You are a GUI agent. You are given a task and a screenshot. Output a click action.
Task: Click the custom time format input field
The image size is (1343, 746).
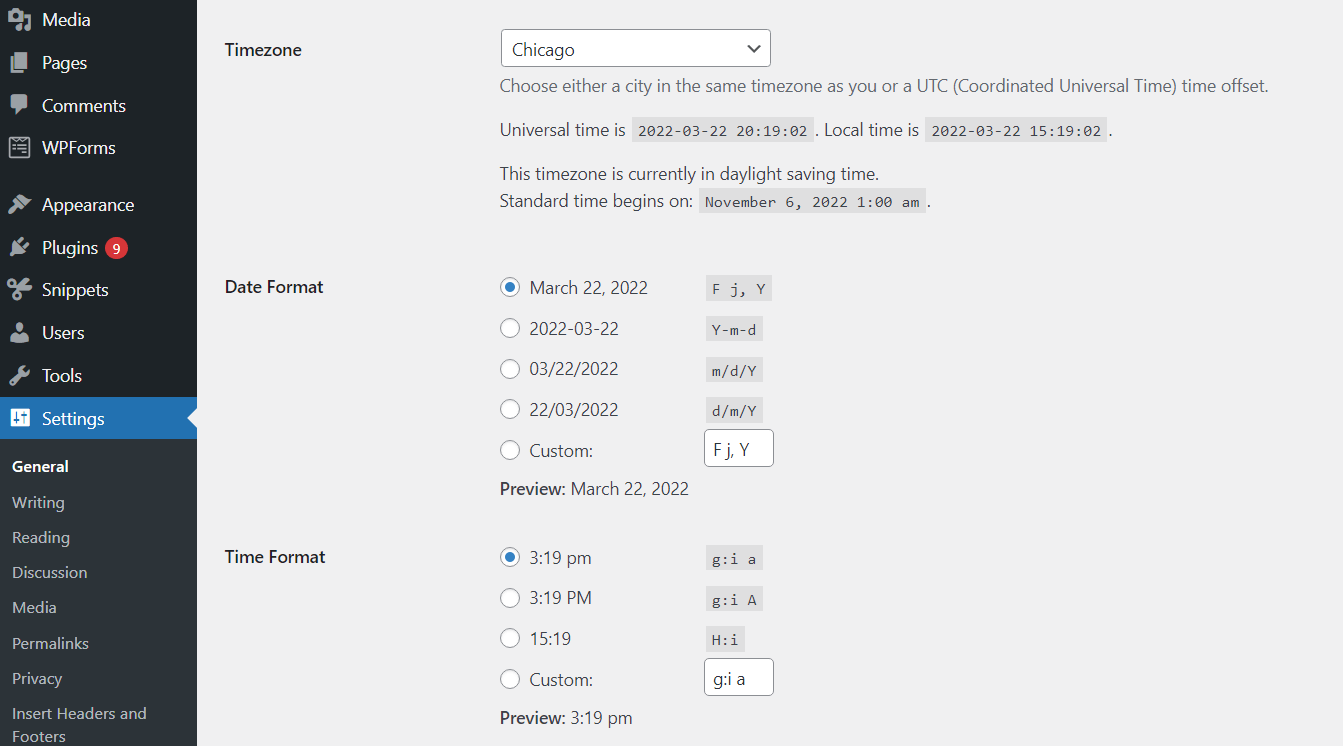pyautogui.click(x=738, y=677)
